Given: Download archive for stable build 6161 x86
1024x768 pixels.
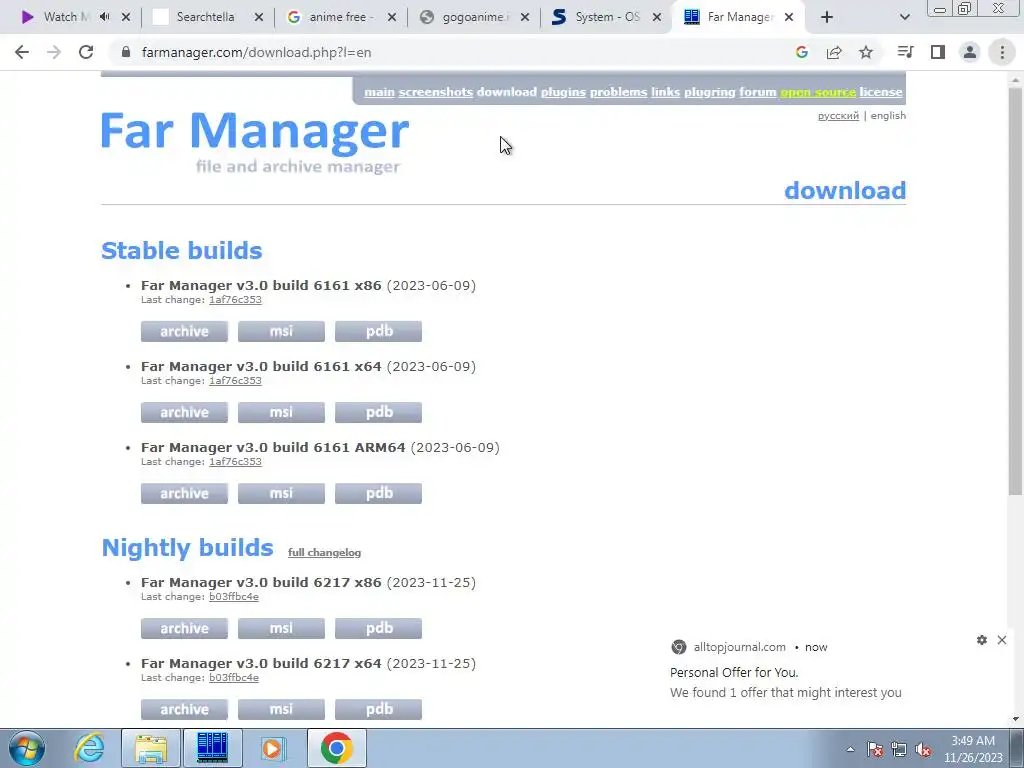Looking at the screenshot, I should pyautogui.click(x=184, y=331).
